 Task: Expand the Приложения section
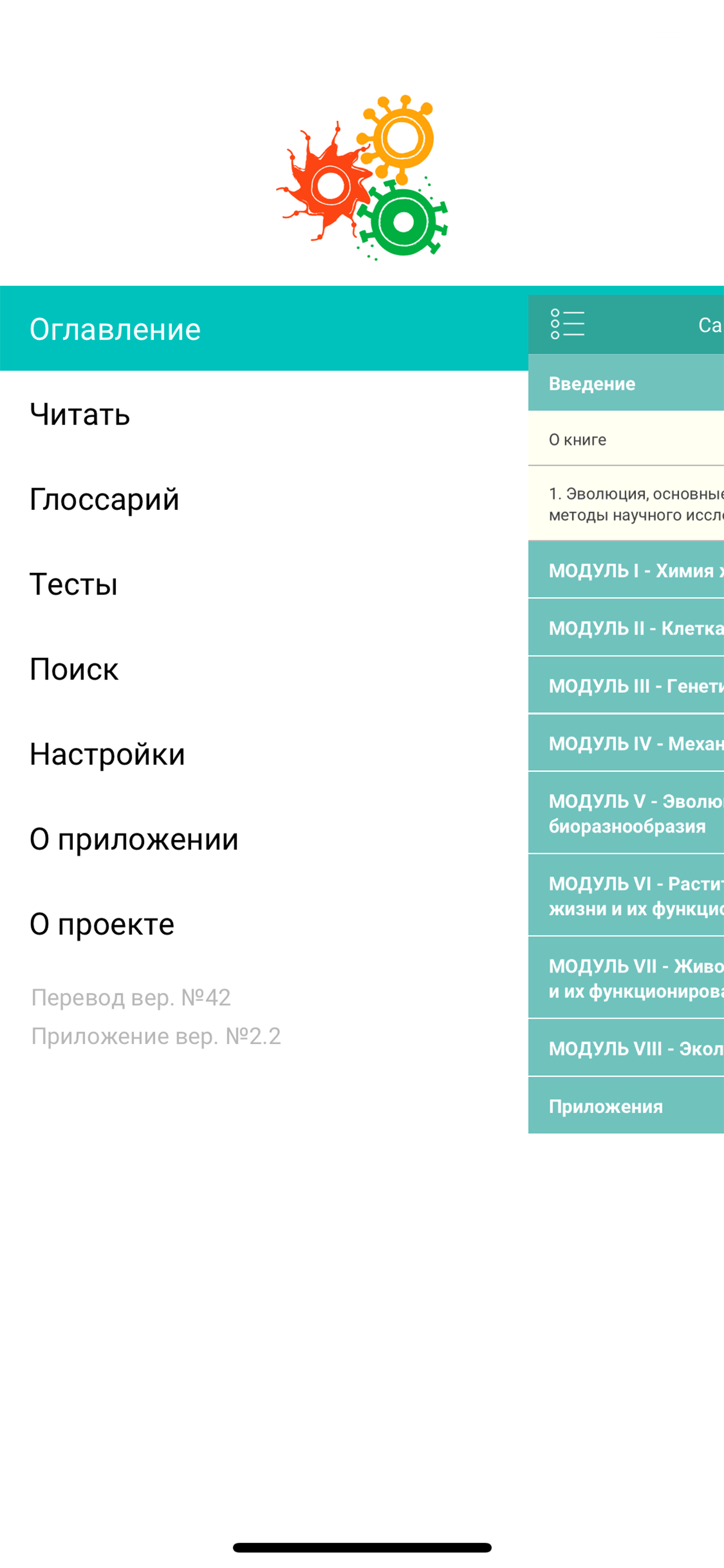tap(626, 1105)
